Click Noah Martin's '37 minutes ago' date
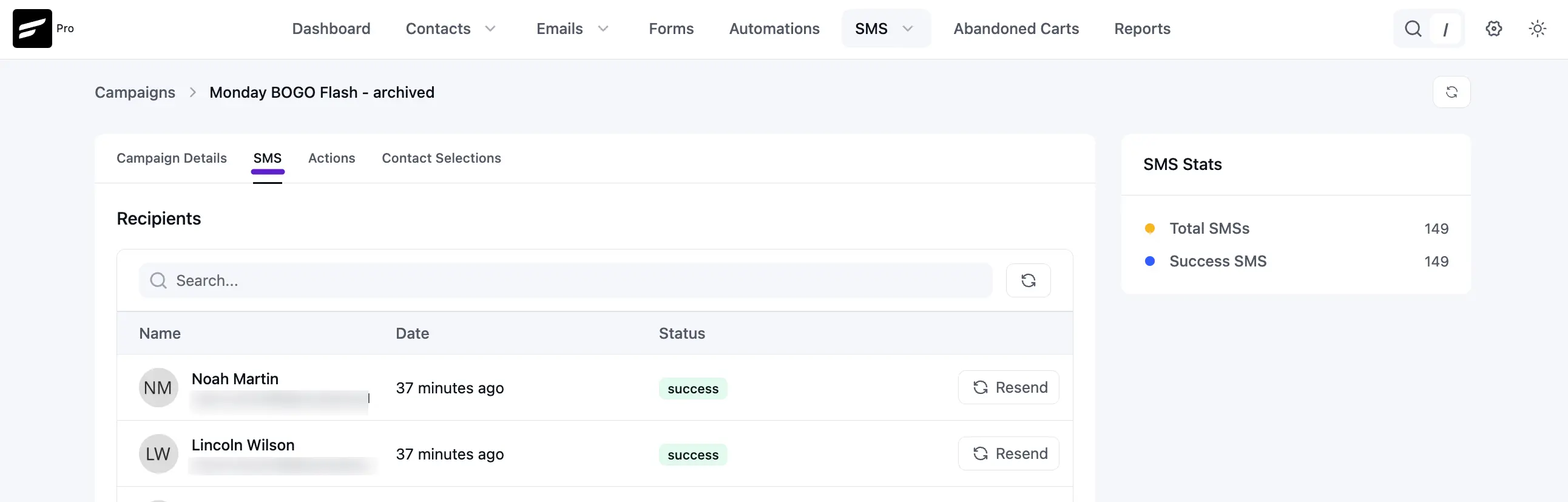The width and height of the screenshot is (1568, 502). (x=450, y=388)
